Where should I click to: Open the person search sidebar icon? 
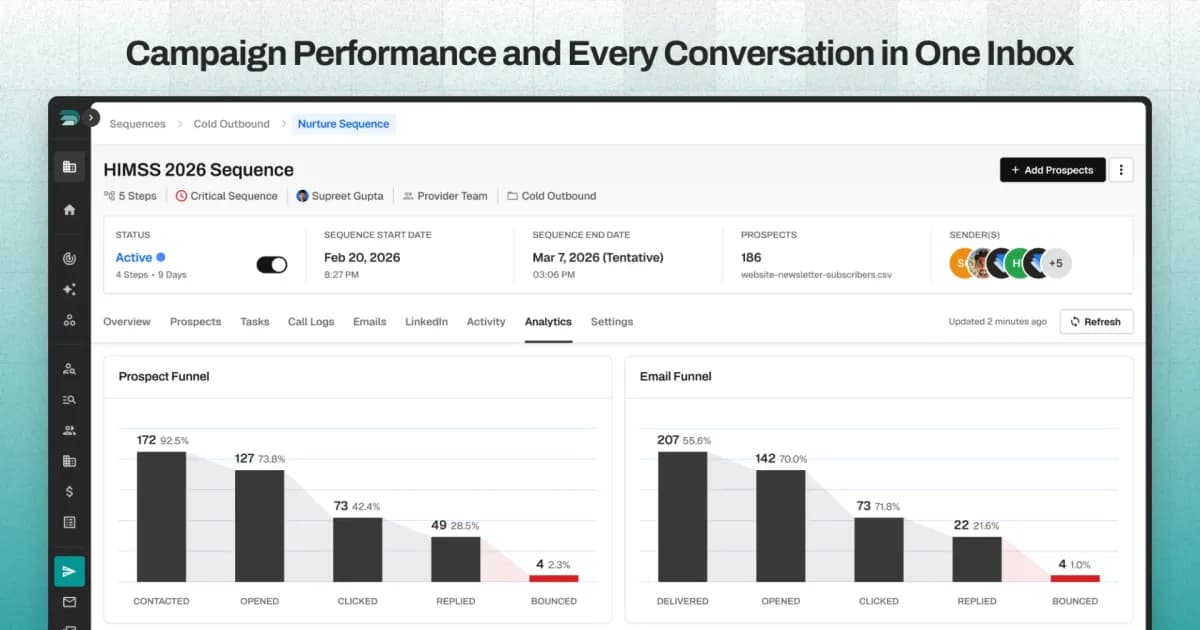click(x=69, y=368)
